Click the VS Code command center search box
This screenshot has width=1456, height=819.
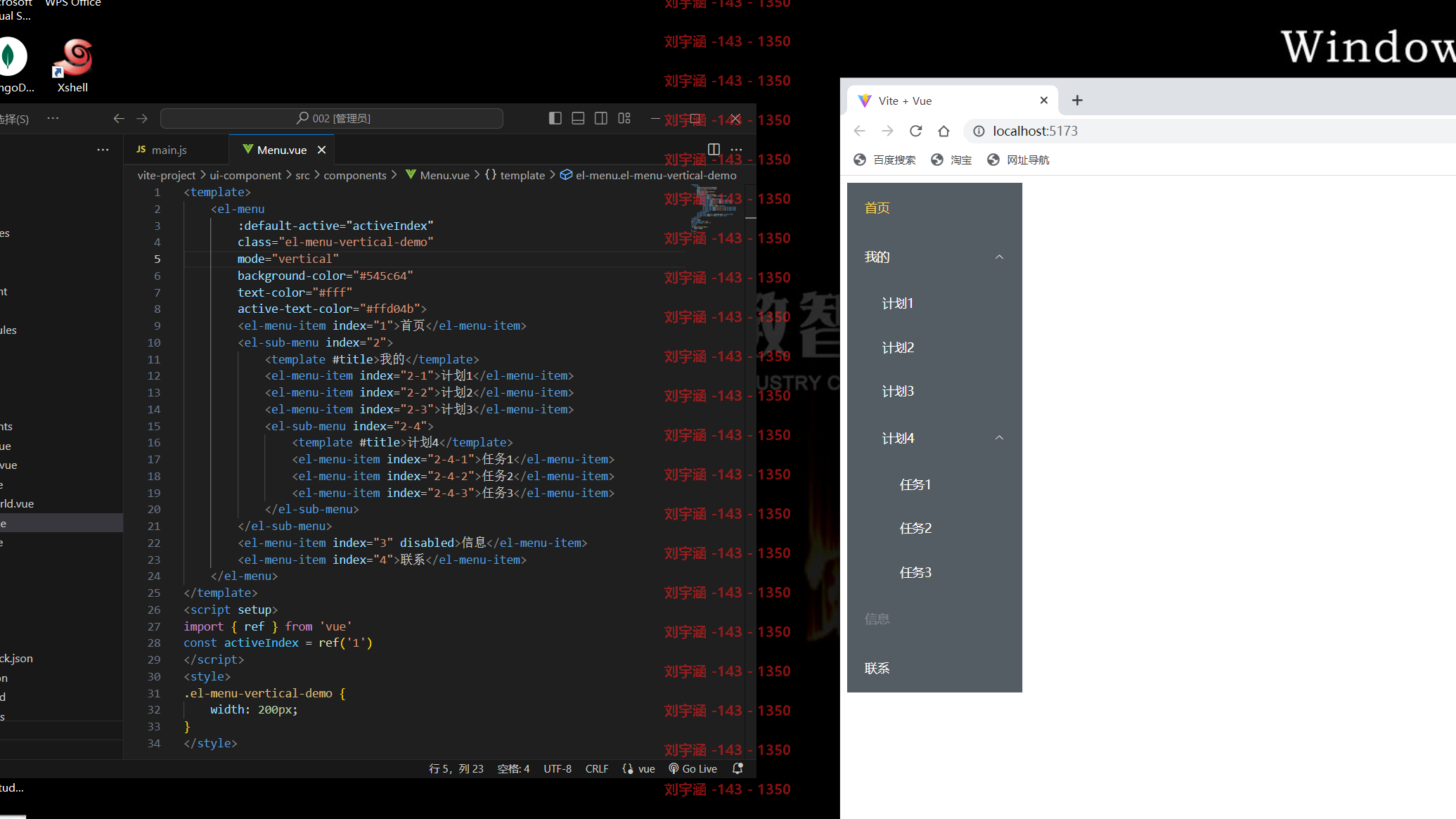[332, 118]
